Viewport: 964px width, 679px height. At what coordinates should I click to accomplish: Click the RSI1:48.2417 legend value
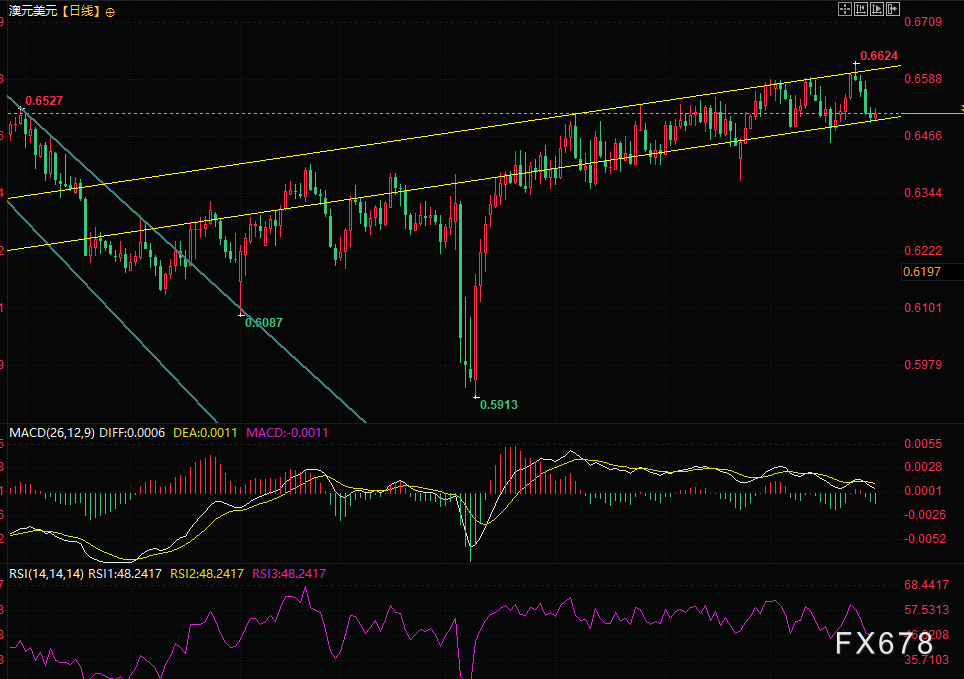coord(125,574)
